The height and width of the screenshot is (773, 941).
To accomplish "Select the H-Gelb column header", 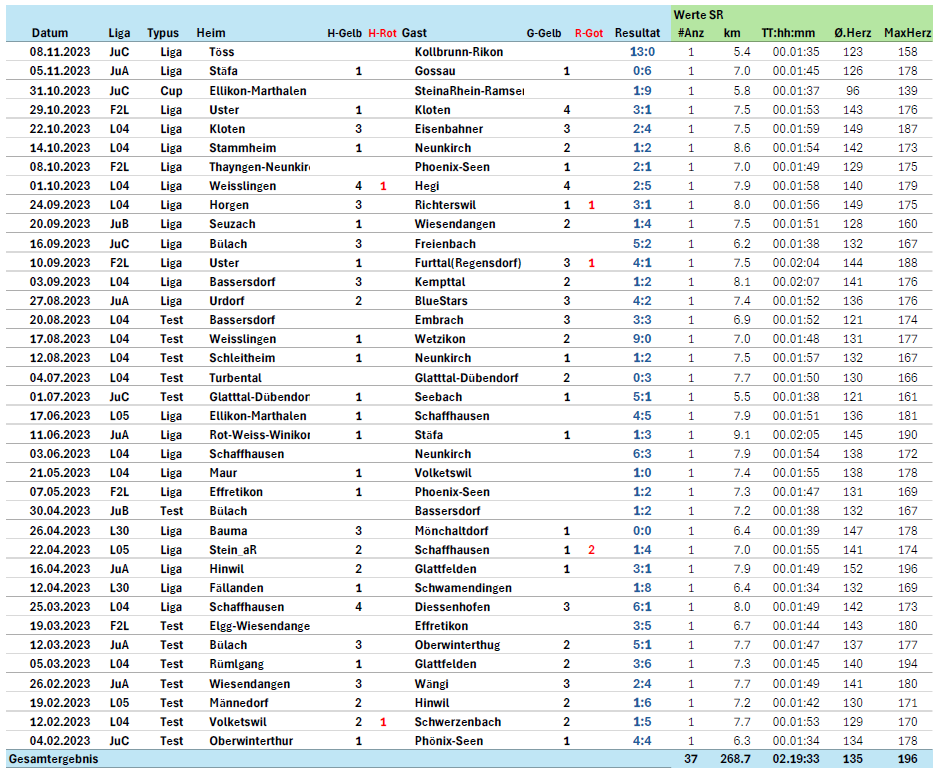I will tap(344, 33).
